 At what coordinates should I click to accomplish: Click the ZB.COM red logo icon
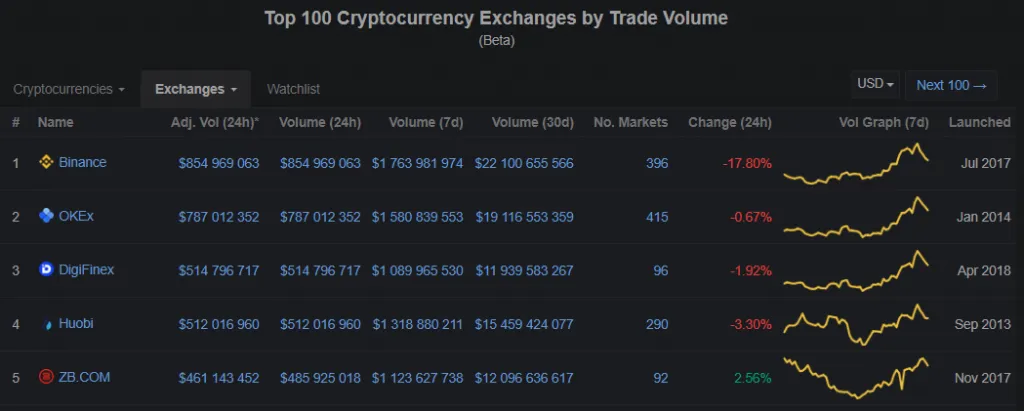pyautogui.click(x=46, y=377)
